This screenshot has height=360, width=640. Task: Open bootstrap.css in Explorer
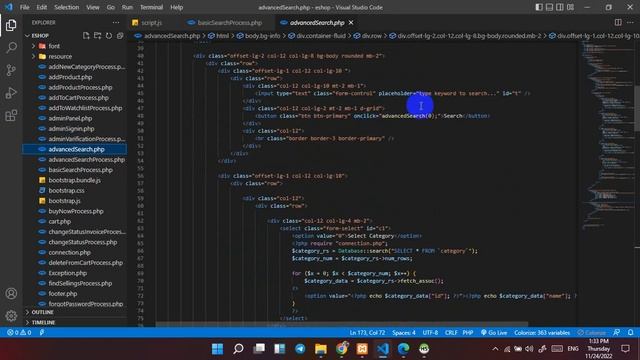(x=67, y=191)
